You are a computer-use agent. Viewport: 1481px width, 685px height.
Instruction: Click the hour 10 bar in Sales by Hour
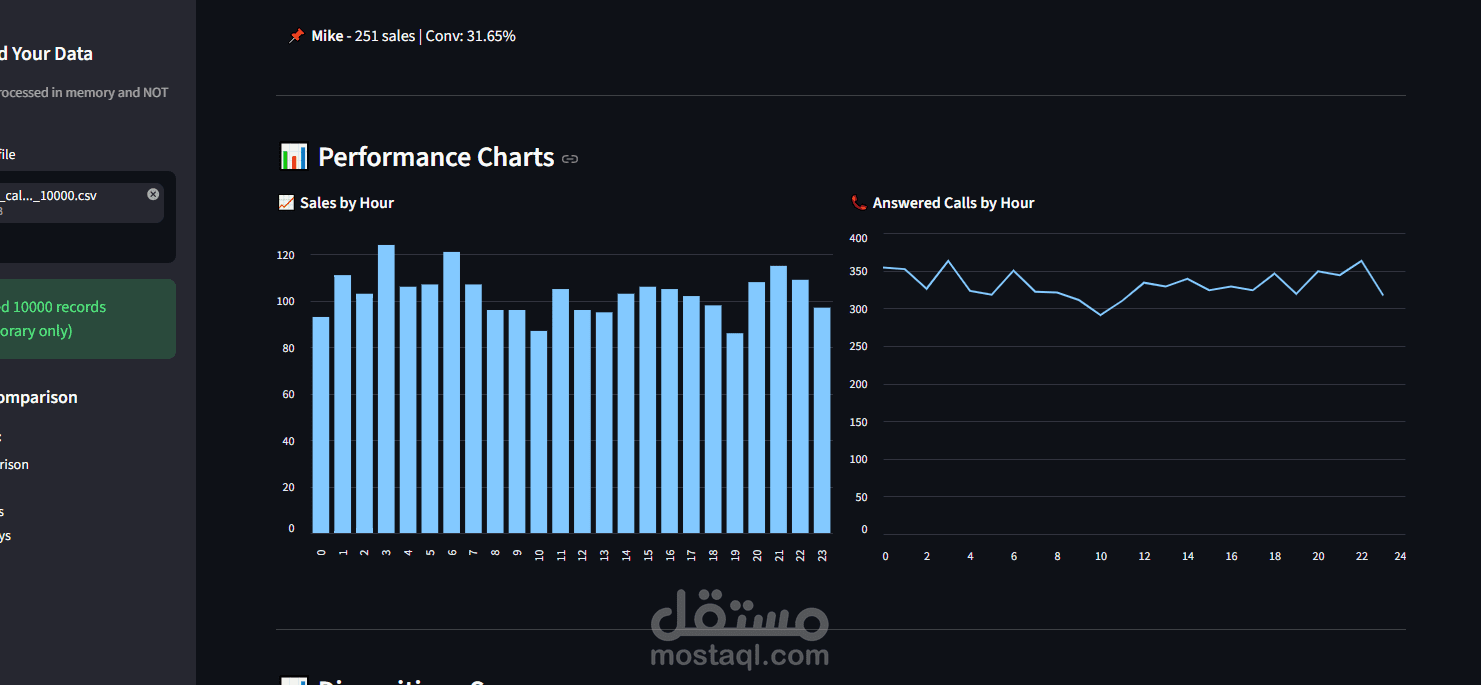(x=539, y=432)
